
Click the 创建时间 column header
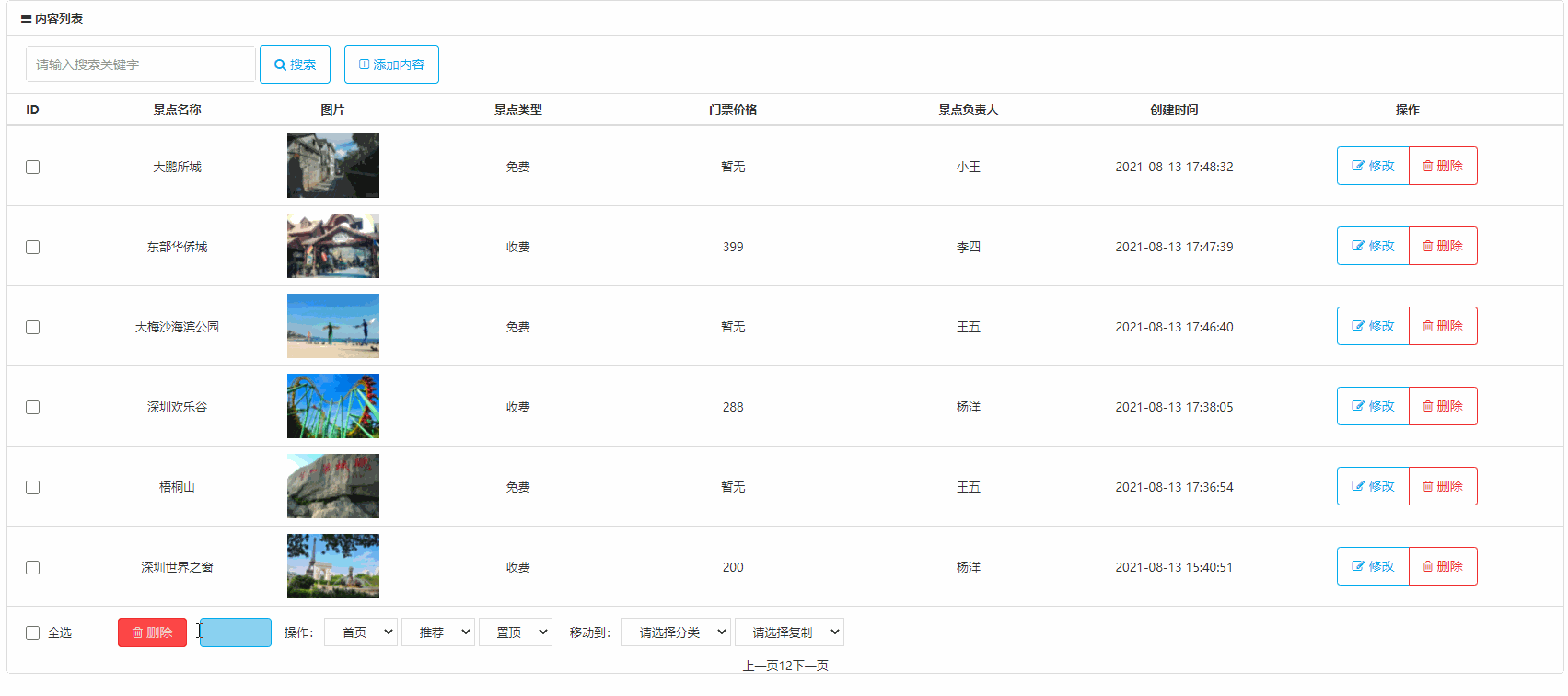pos(1174,110)
